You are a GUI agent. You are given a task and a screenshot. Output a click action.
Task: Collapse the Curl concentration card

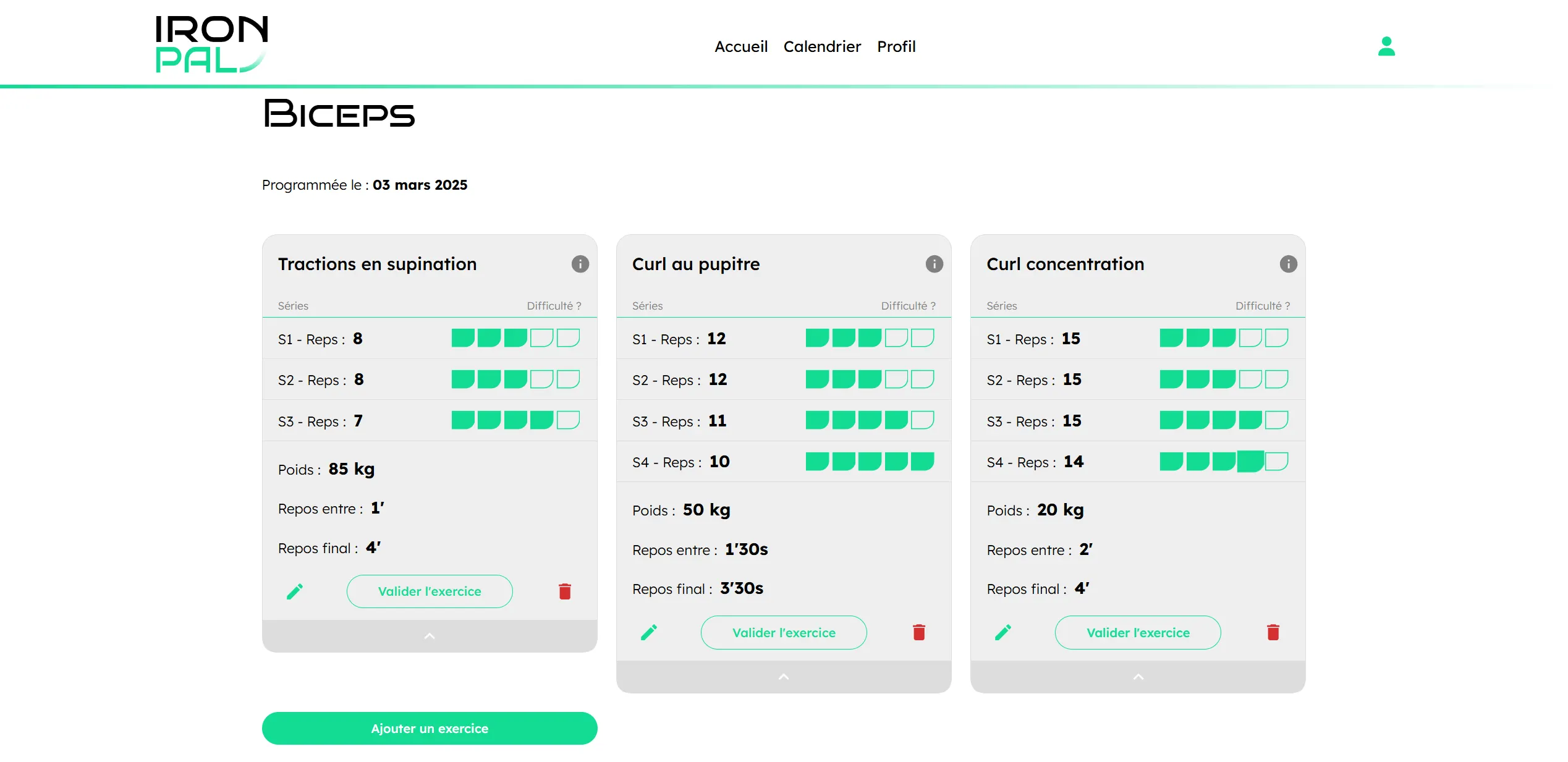pyautogui.click(x=1138, y=677)
